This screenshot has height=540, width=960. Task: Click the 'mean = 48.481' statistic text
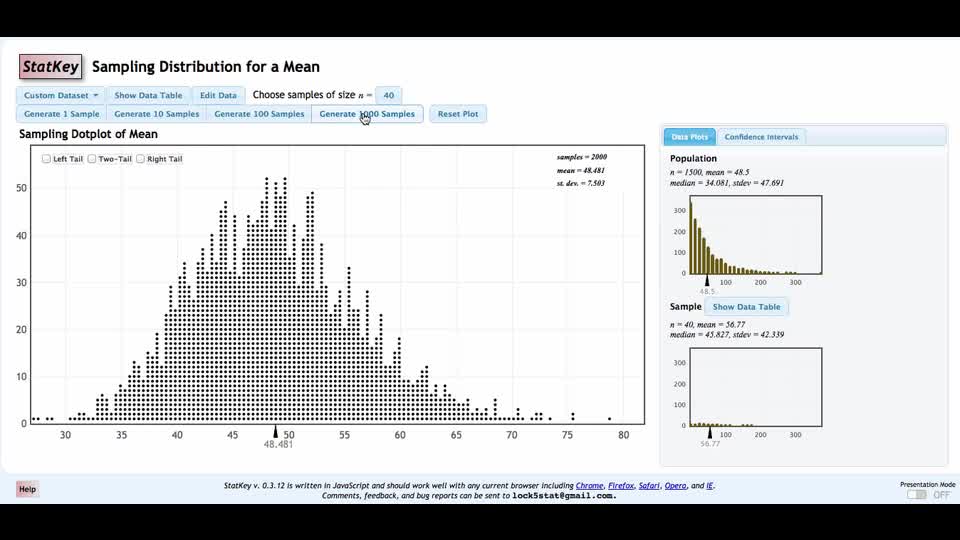click(x=580, y=170)
